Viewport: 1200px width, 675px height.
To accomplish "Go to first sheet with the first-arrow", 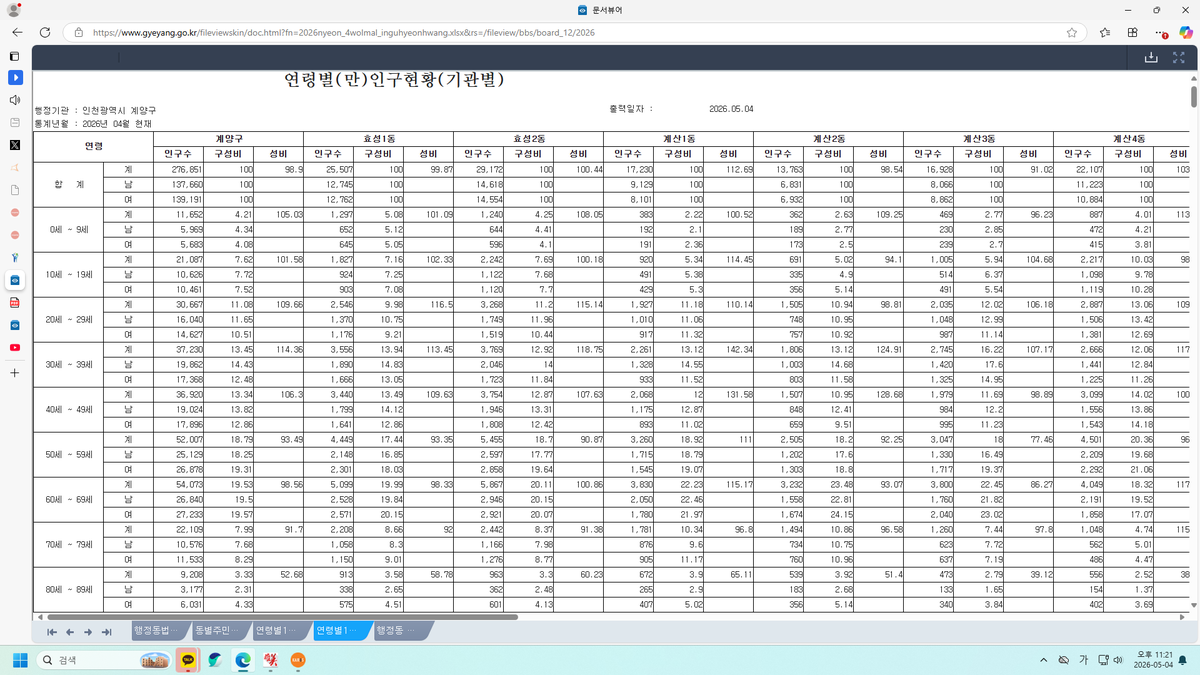I will pos(52,632).
